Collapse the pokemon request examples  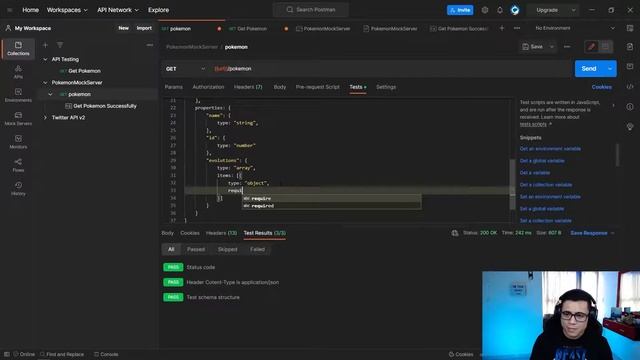50,94
